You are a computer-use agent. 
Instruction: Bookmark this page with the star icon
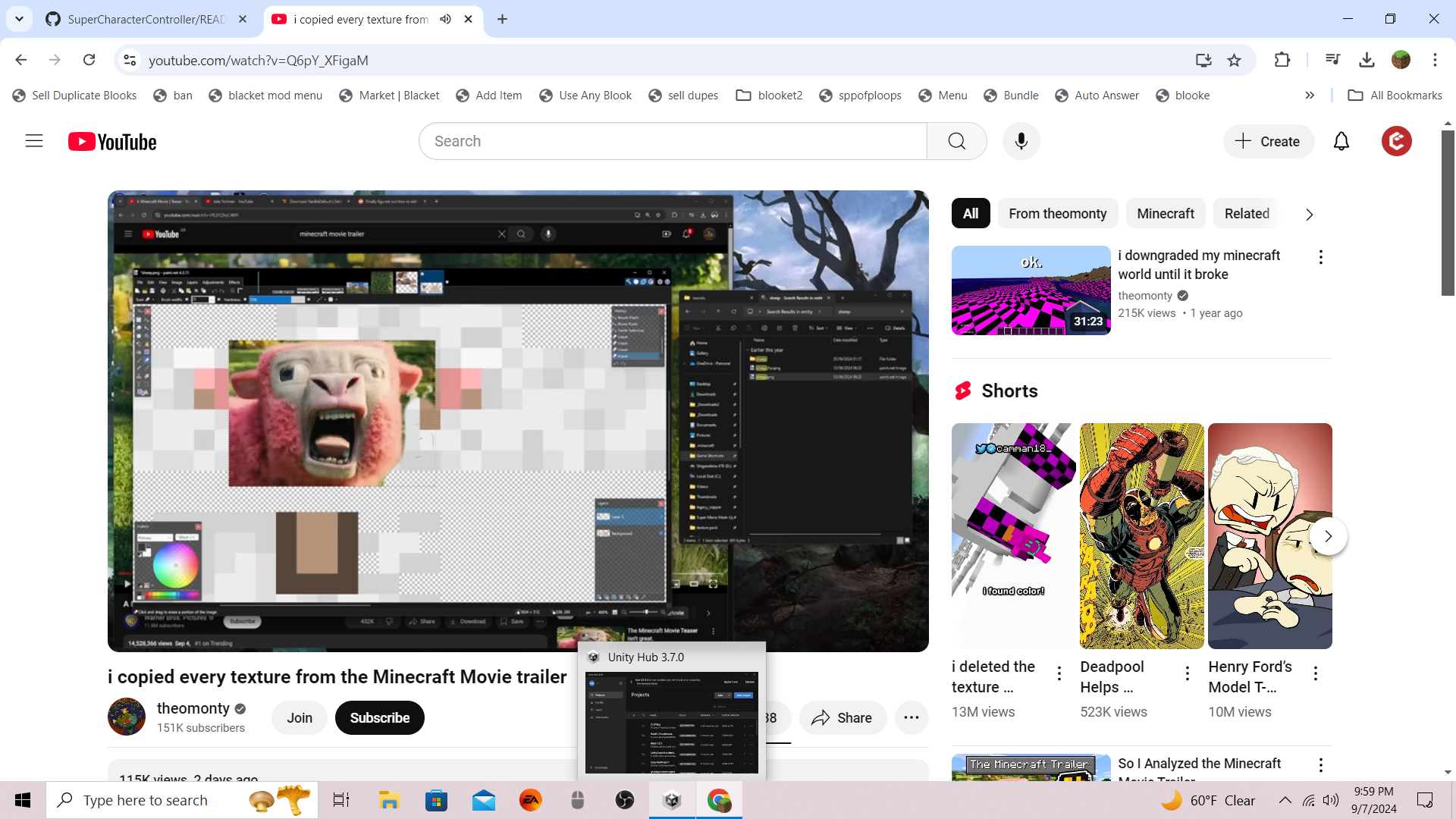(x=1234, y=60)
